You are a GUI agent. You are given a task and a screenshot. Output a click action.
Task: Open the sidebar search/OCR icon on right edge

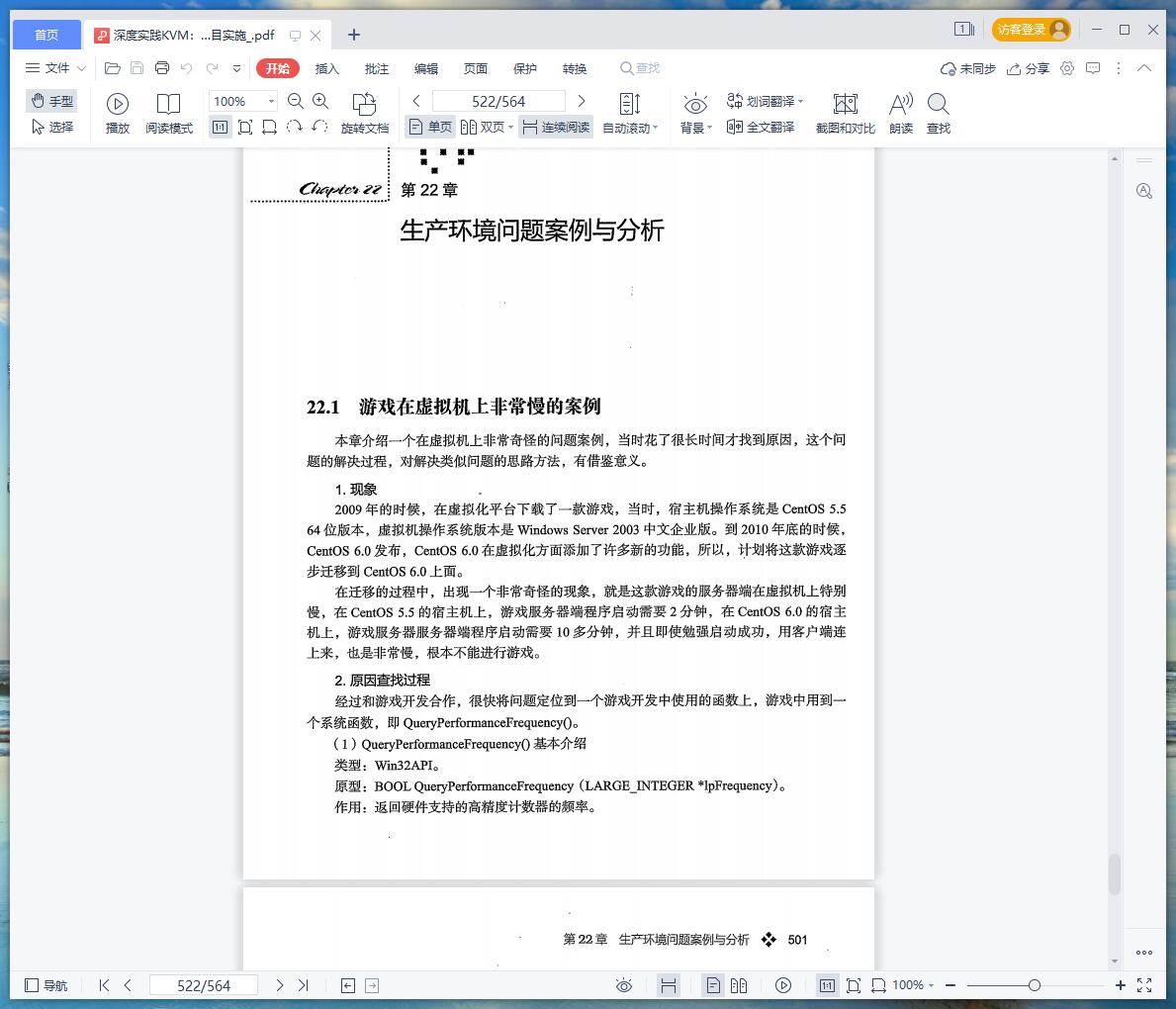pos(1143,191)
